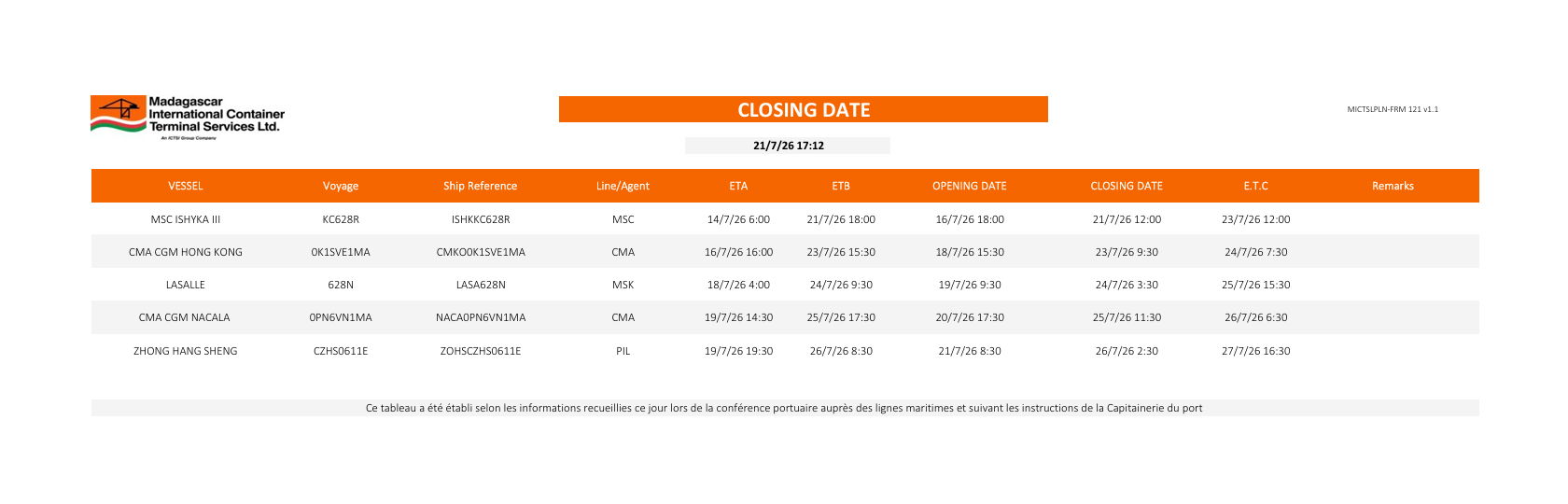1568x504 pixels.
Task: Click the MICTSLPLN-FRM 121 v1.1 form code
Action: click(1393, 109)
